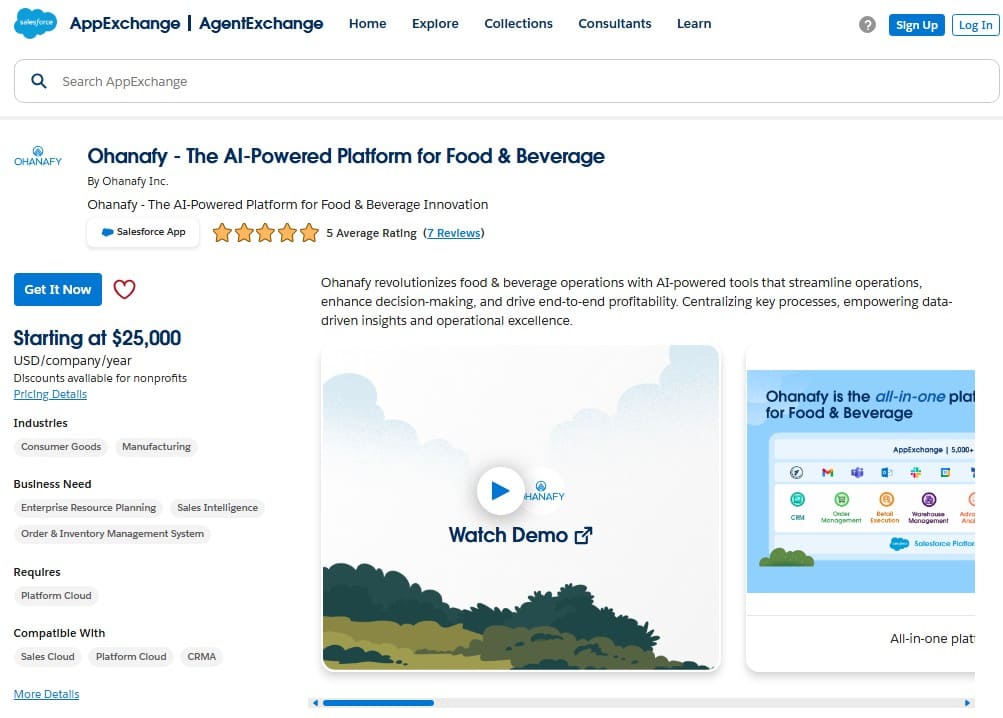The width and height of the screenshot is (1003, 718).
Task: Select the Manufacturing industry tag
Action: [156, 447]
